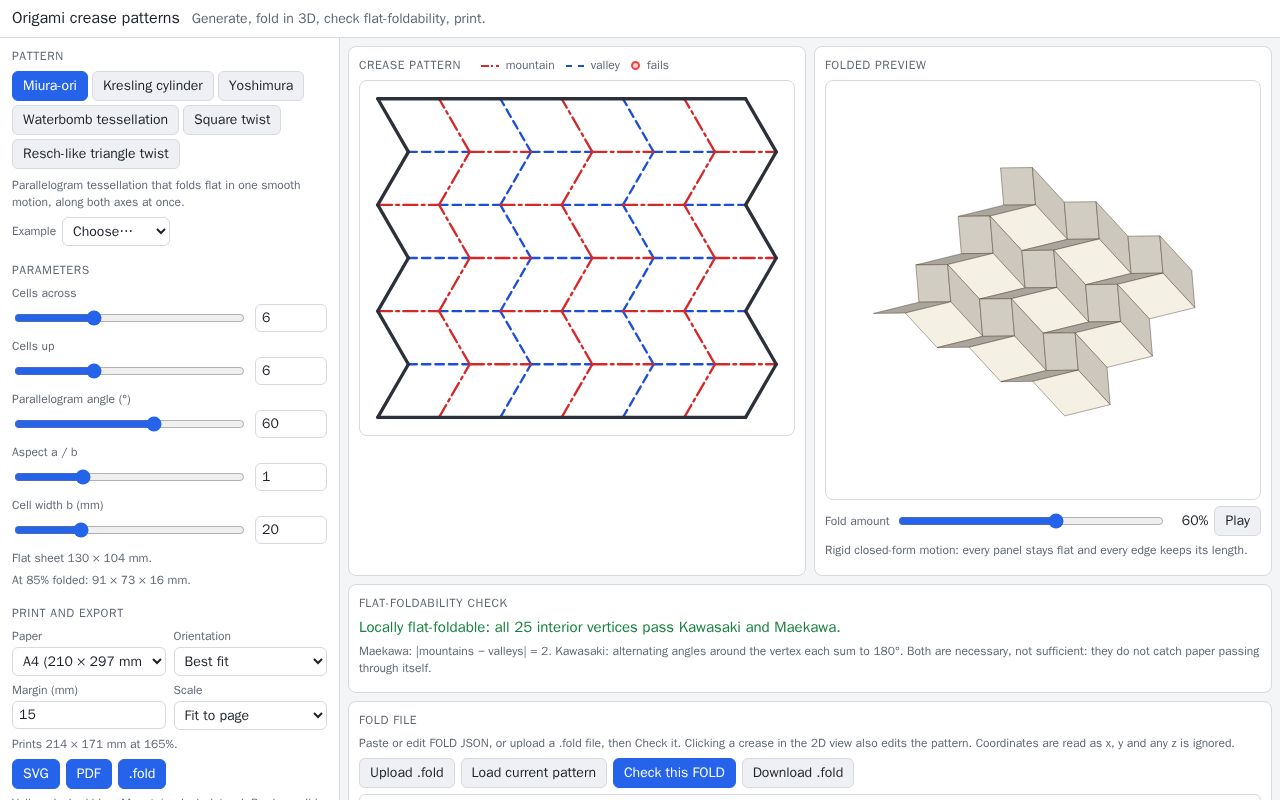
Task: Export the pattern as SVG
Action: 35,774
